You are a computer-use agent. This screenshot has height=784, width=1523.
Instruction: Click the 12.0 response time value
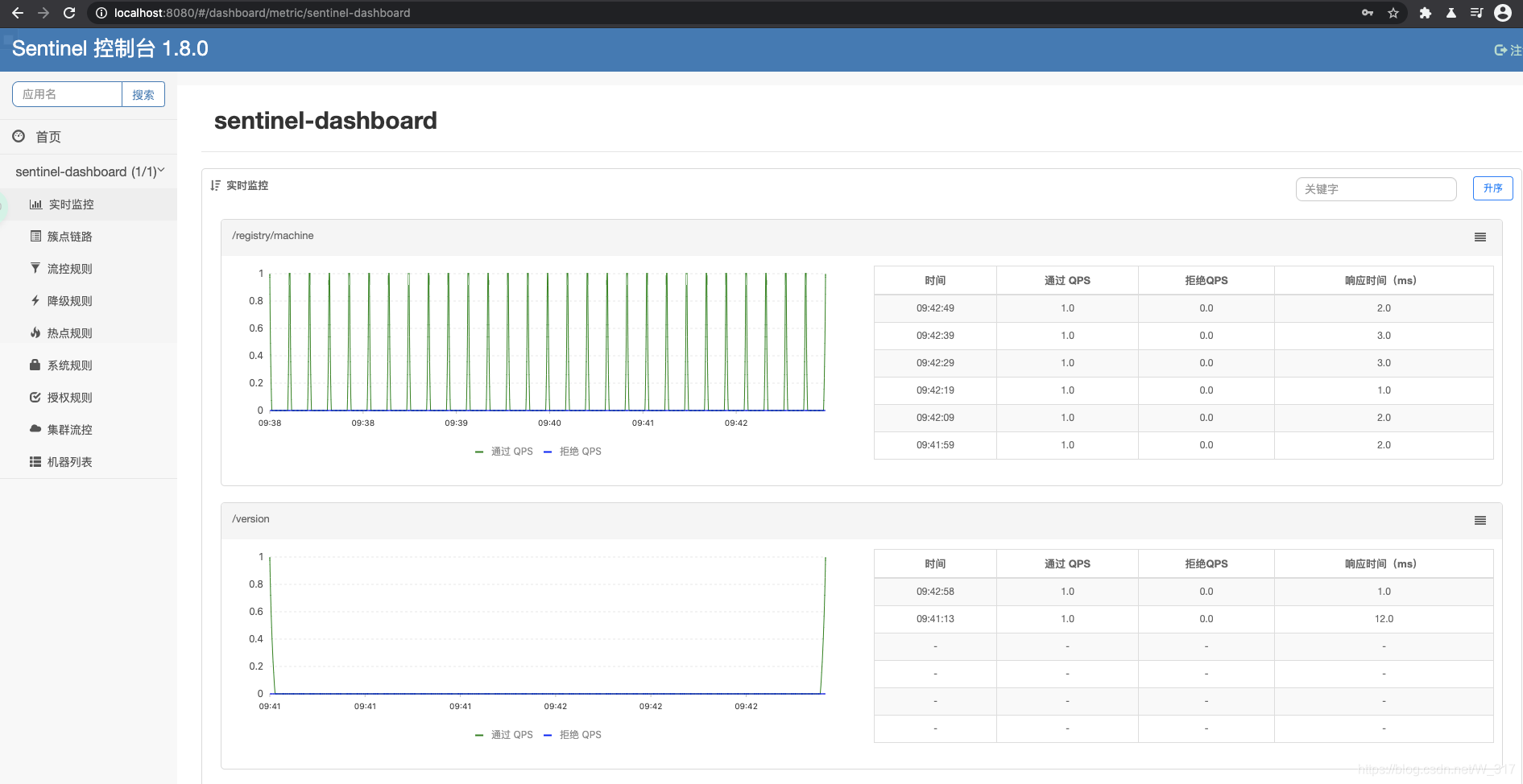(x=1384, y=619)
